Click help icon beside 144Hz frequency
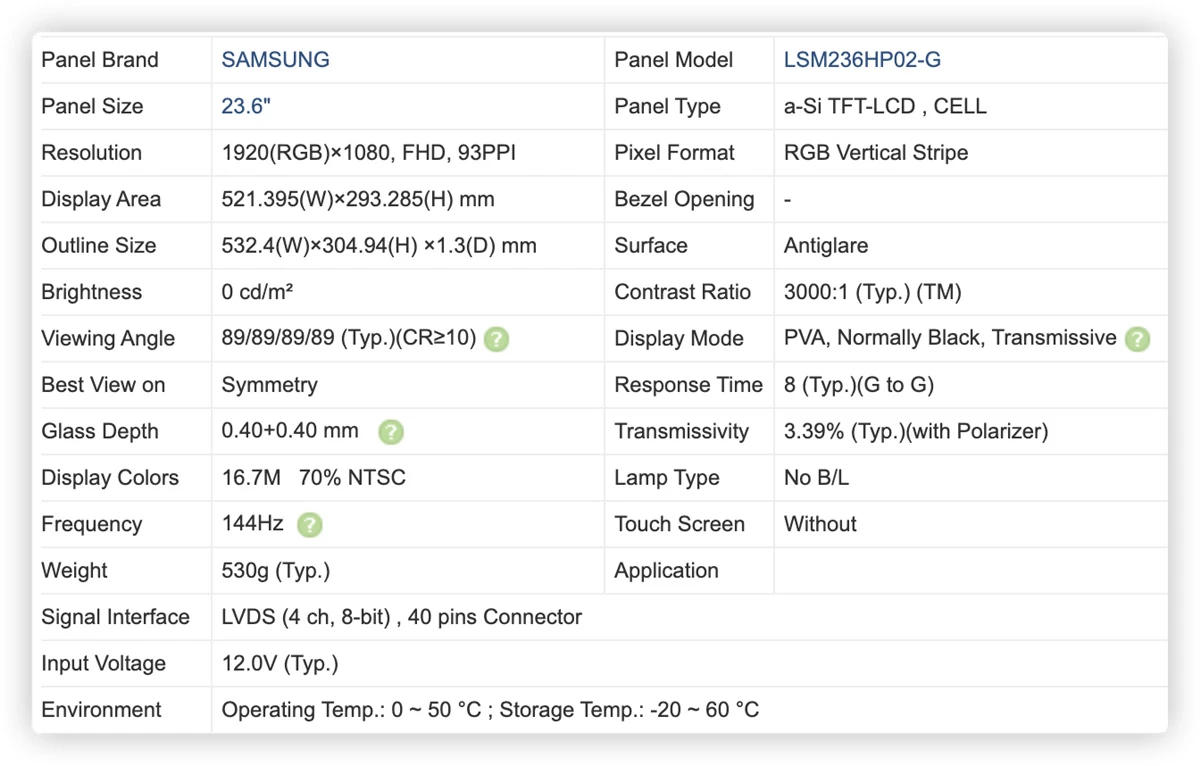 pos(310,525)
